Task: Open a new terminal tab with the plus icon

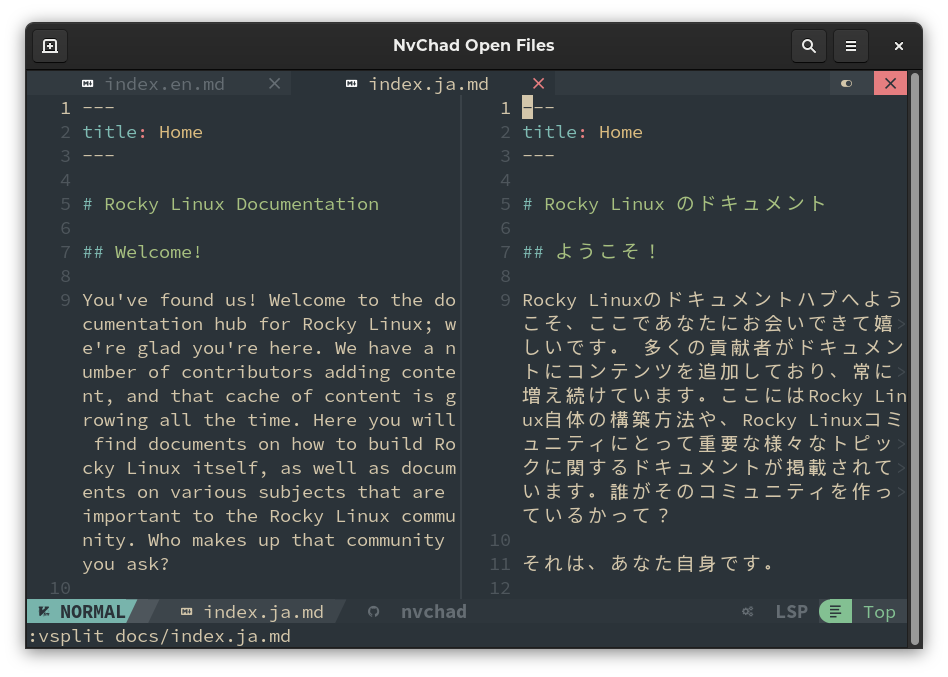Action: 50,46
